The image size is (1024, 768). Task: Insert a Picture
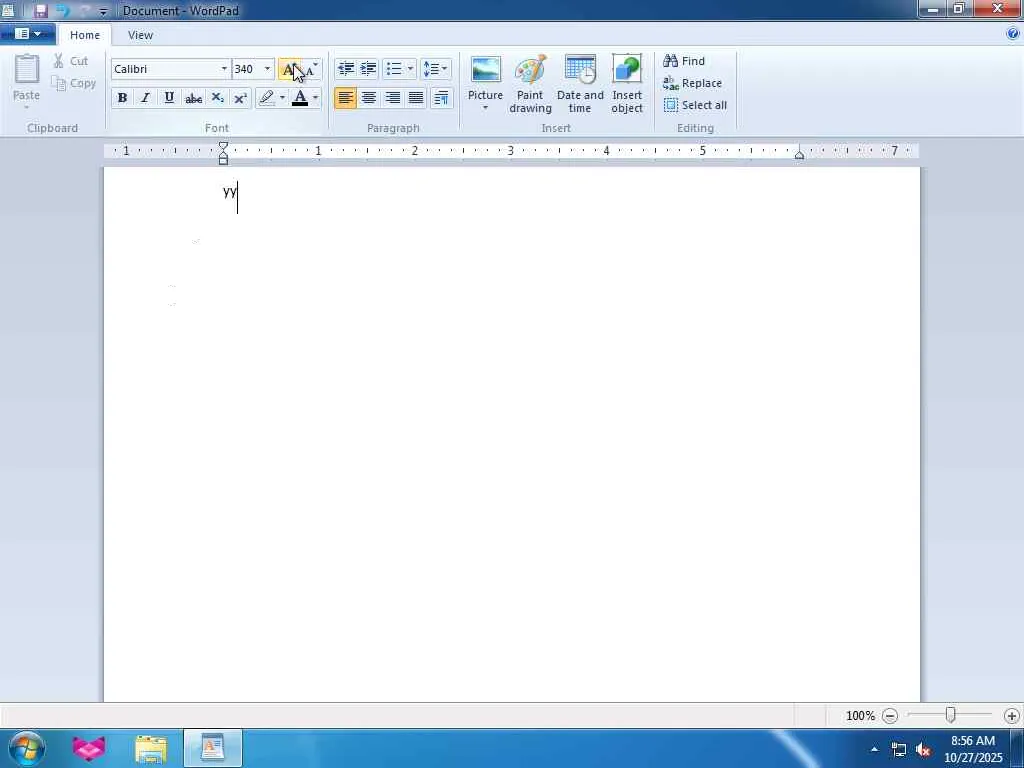[x=485, y=77]
